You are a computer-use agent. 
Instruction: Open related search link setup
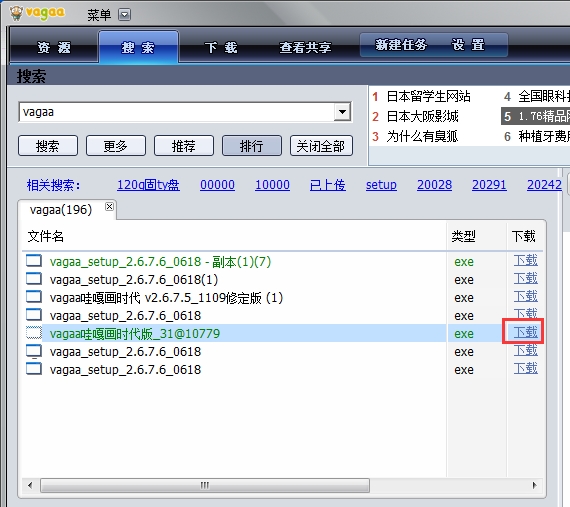(381, 185)
